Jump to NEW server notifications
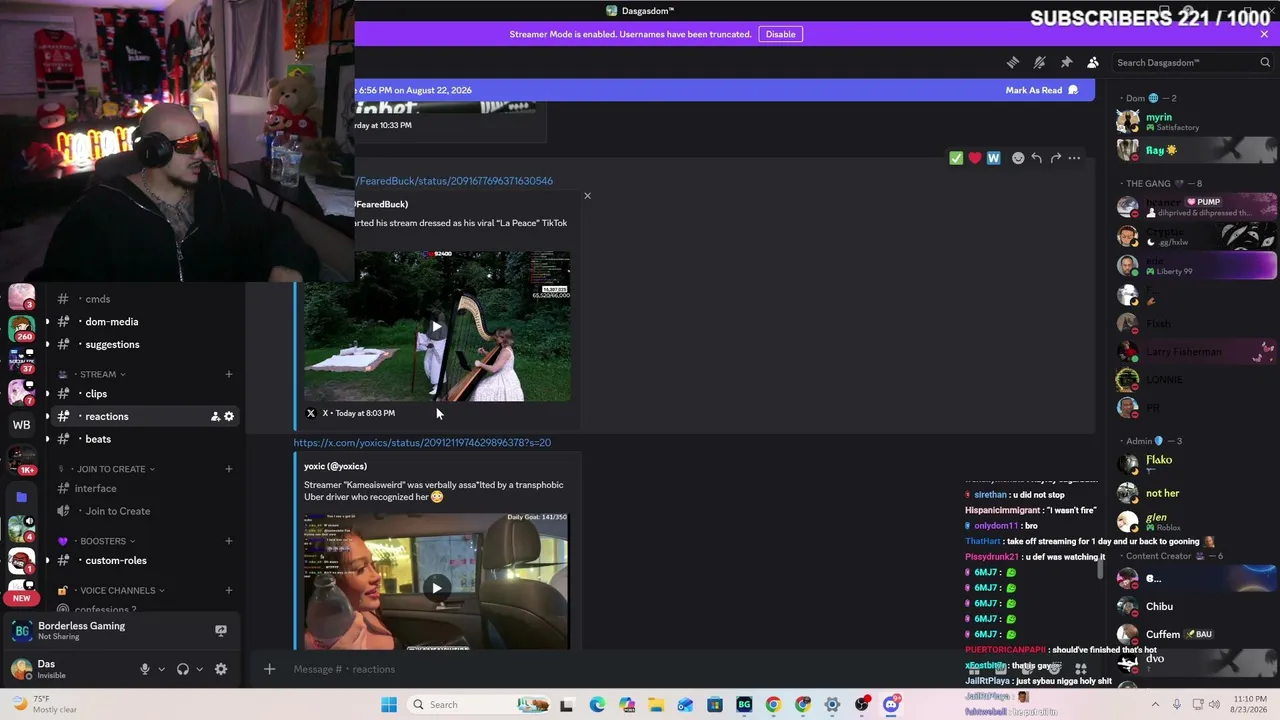 (22, 598)
